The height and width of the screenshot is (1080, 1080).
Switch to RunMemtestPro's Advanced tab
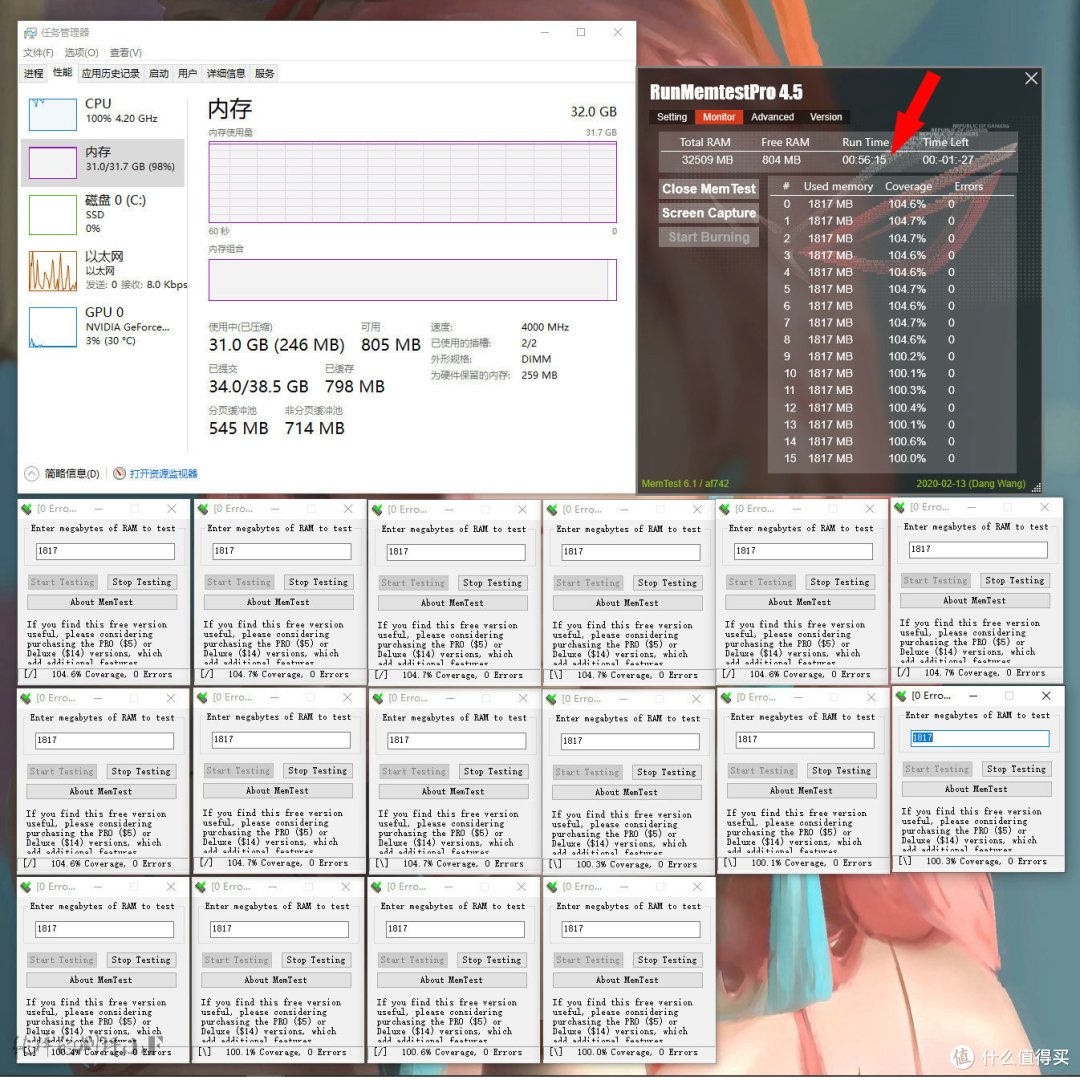(x=772, y=117)
